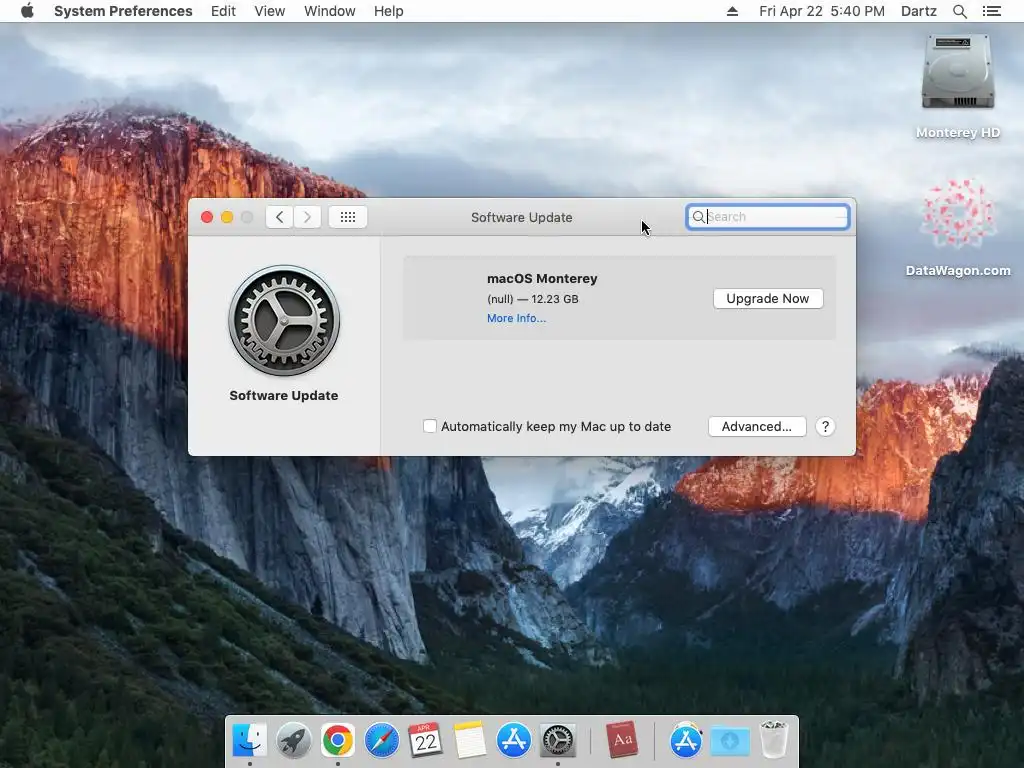This screenshot has width=1024, height=768.
Task: Click the help question mark button
Action: coord(825,426)
